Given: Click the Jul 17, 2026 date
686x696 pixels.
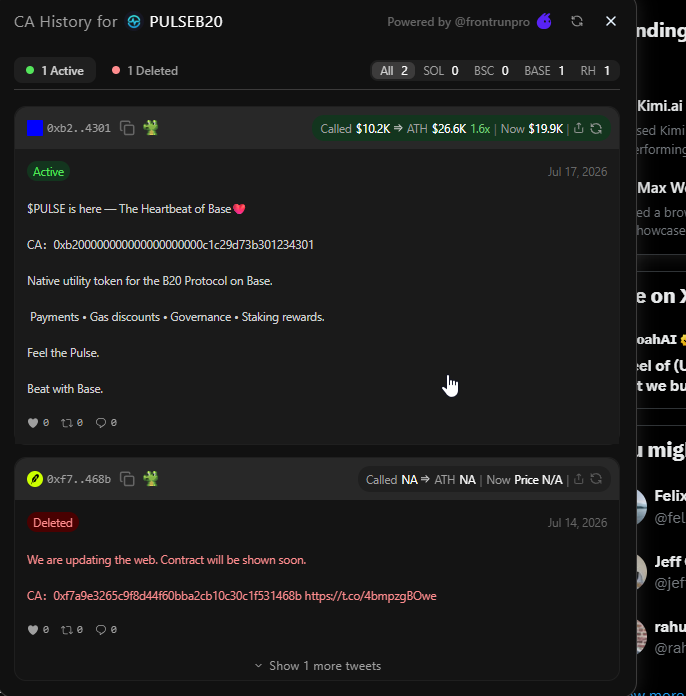Looking at the screenshot, I should [577, 172].
